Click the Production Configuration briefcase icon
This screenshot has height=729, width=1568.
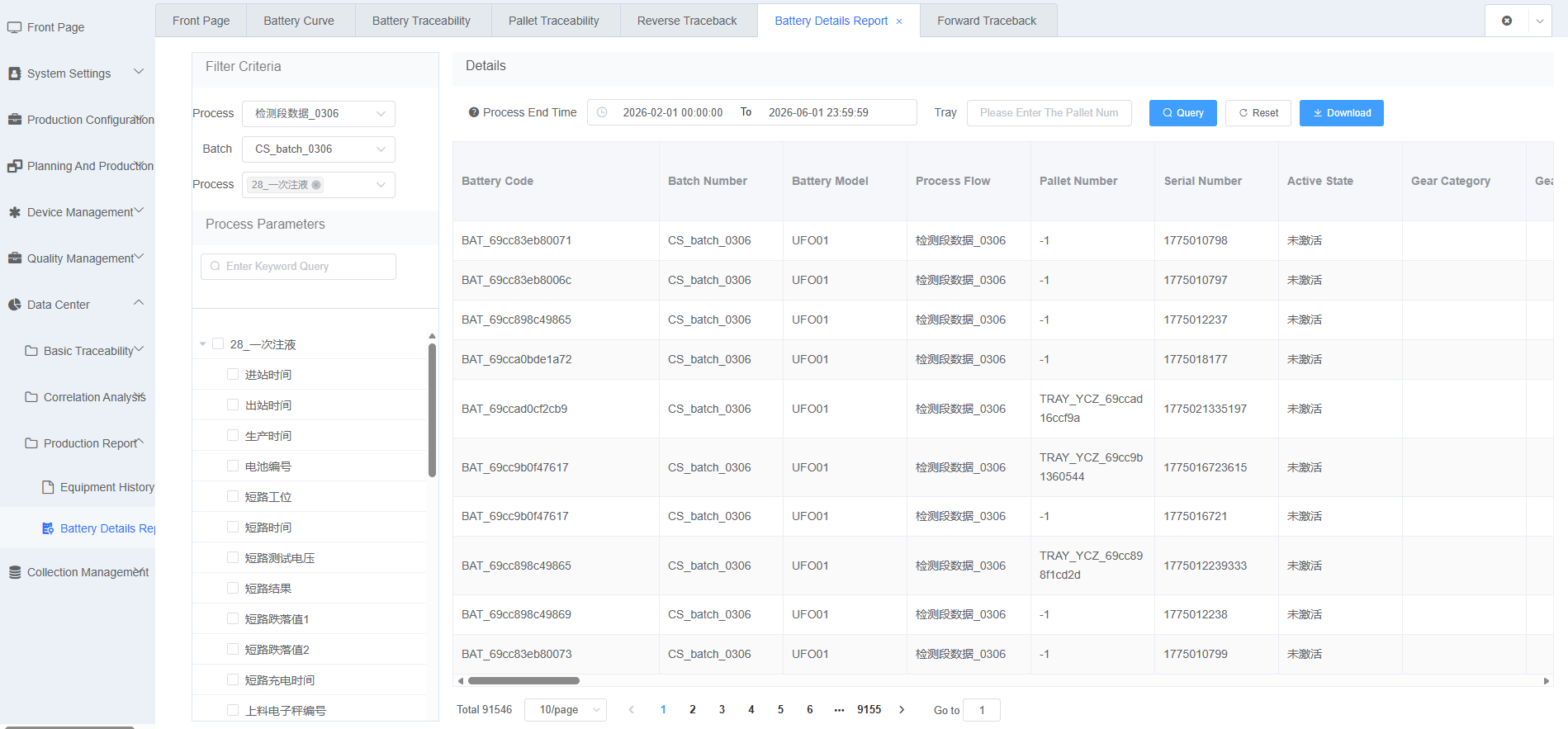tap(14, 120)
